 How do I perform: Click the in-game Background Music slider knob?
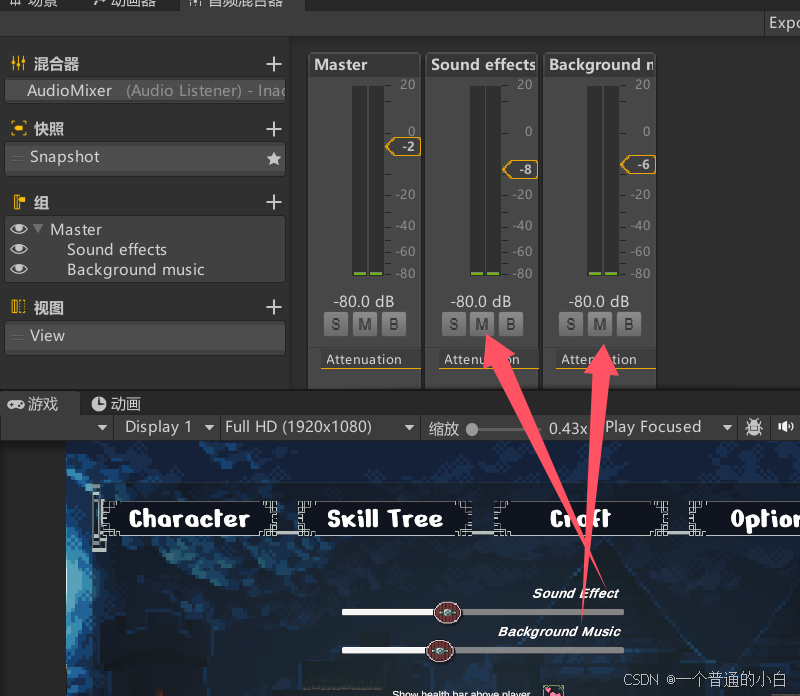[440, 651]
